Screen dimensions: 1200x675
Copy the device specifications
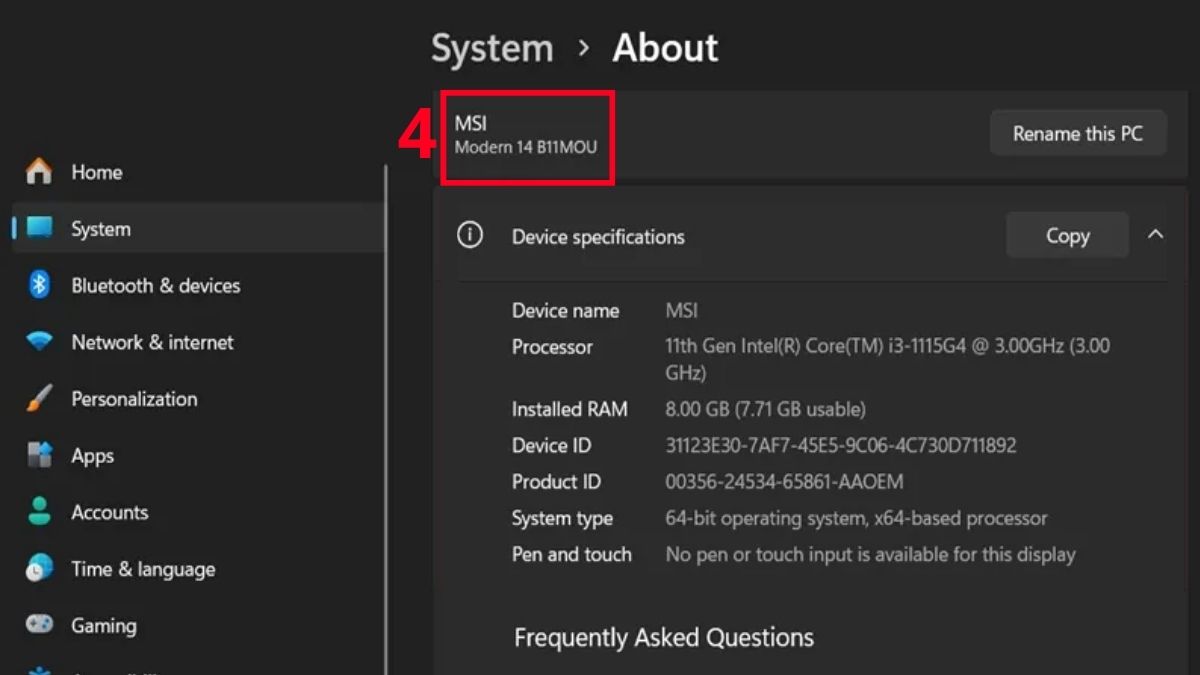[x=1067, y=236]
